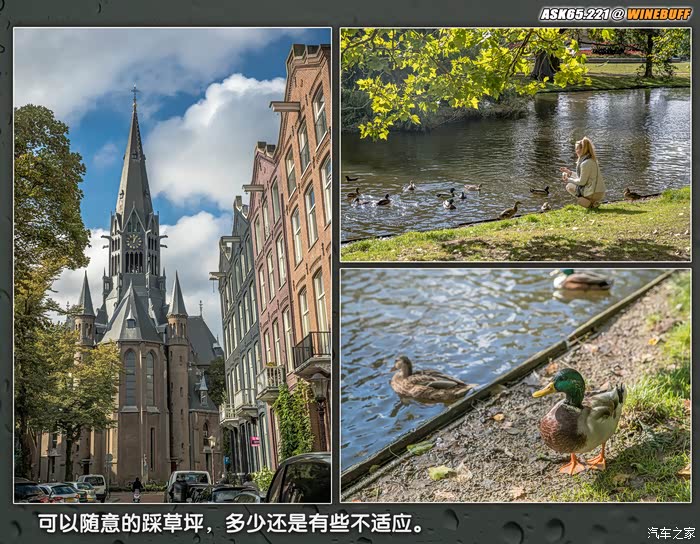The width and height of the screenshot is (700, 544).
Task: Click the clock face on the church tower
Action: (x=133, y=240)
